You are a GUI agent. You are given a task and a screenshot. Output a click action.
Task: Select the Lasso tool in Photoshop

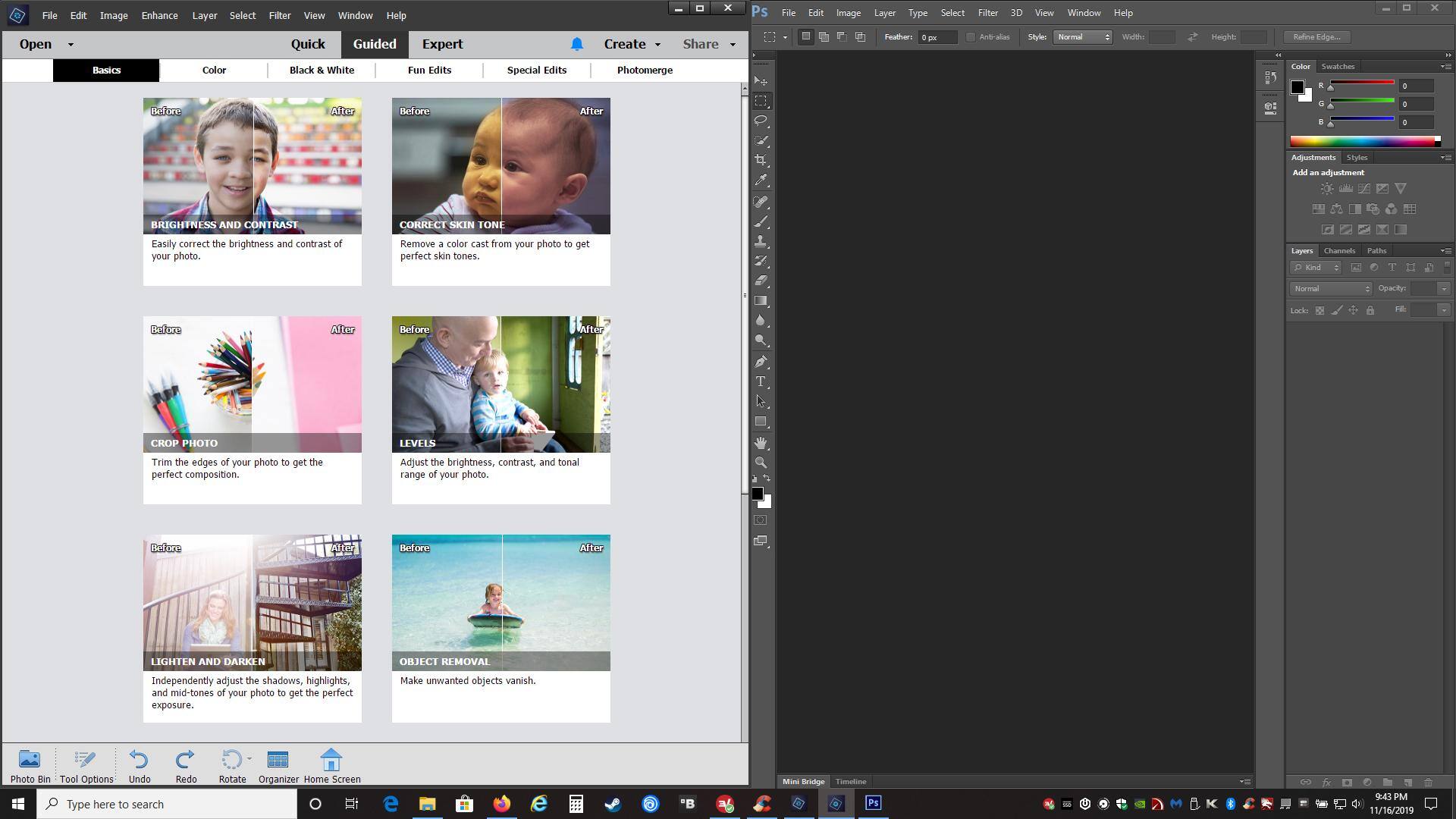(x=761, y=121)
